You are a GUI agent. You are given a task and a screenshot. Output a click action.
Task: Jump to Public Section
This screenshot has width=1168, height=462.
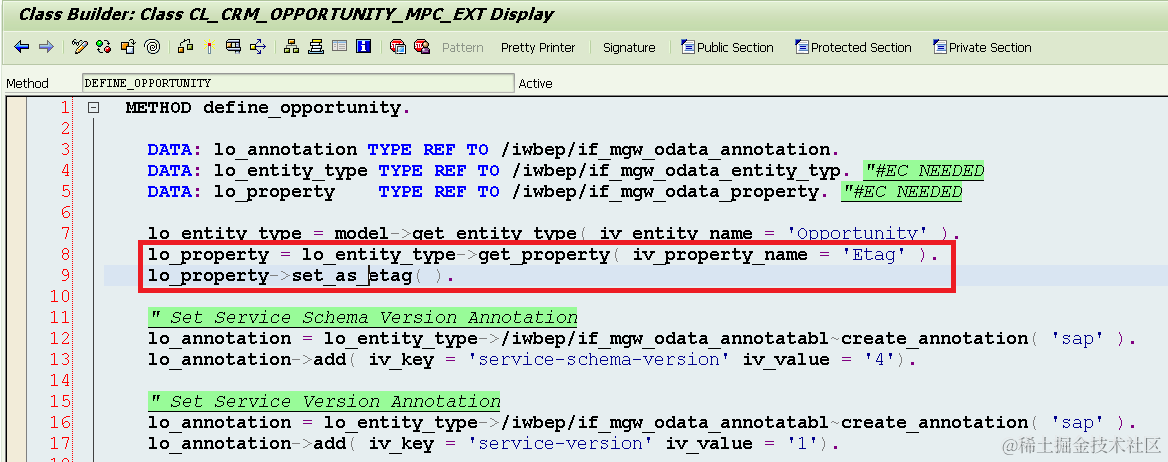(727, 47)
